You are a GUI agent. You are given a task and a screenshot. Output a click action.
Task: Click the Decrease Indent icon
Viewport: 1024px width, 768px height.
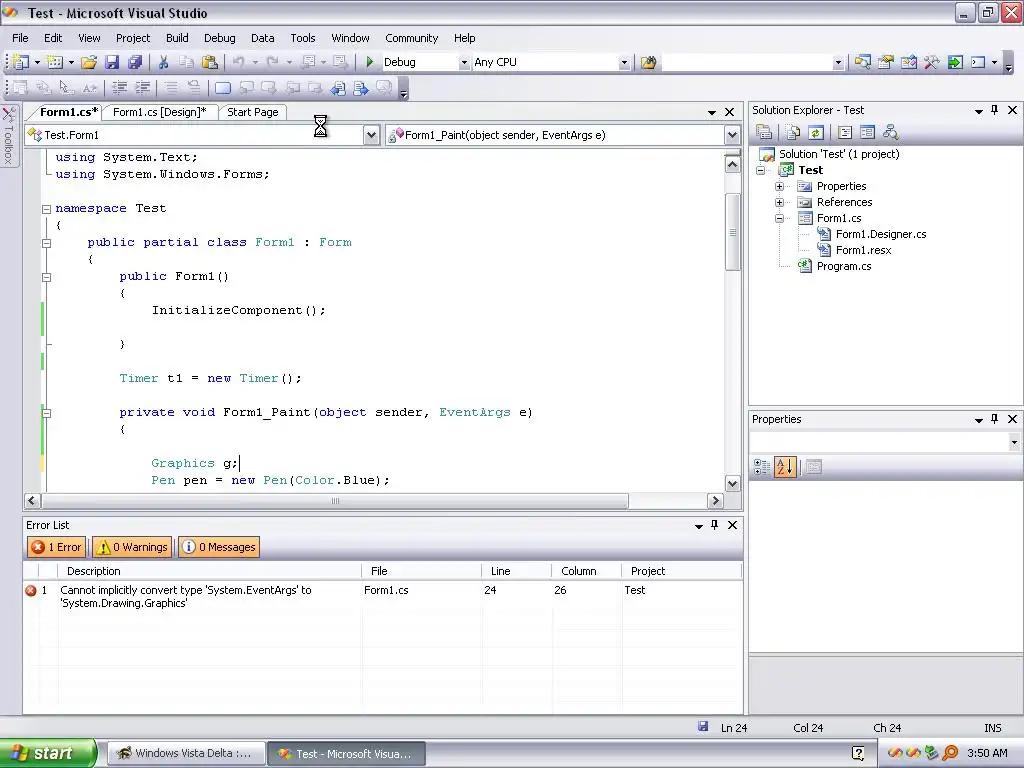click(x=120, y=88)
